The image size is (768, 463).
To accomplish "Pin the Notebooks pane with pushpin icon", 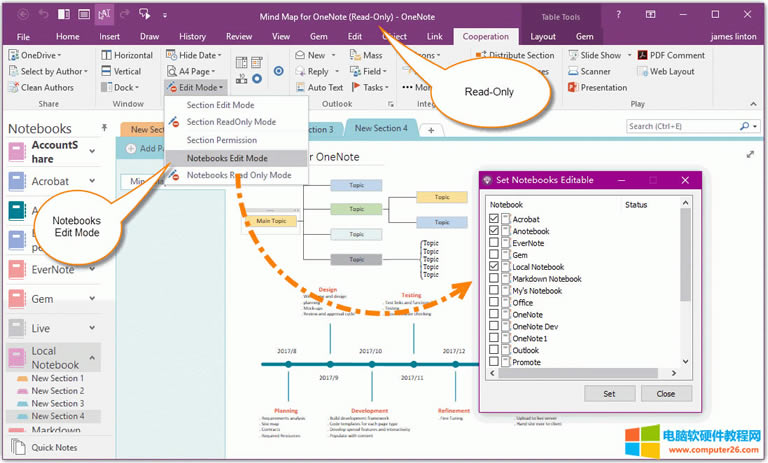I will pos(104,128).
